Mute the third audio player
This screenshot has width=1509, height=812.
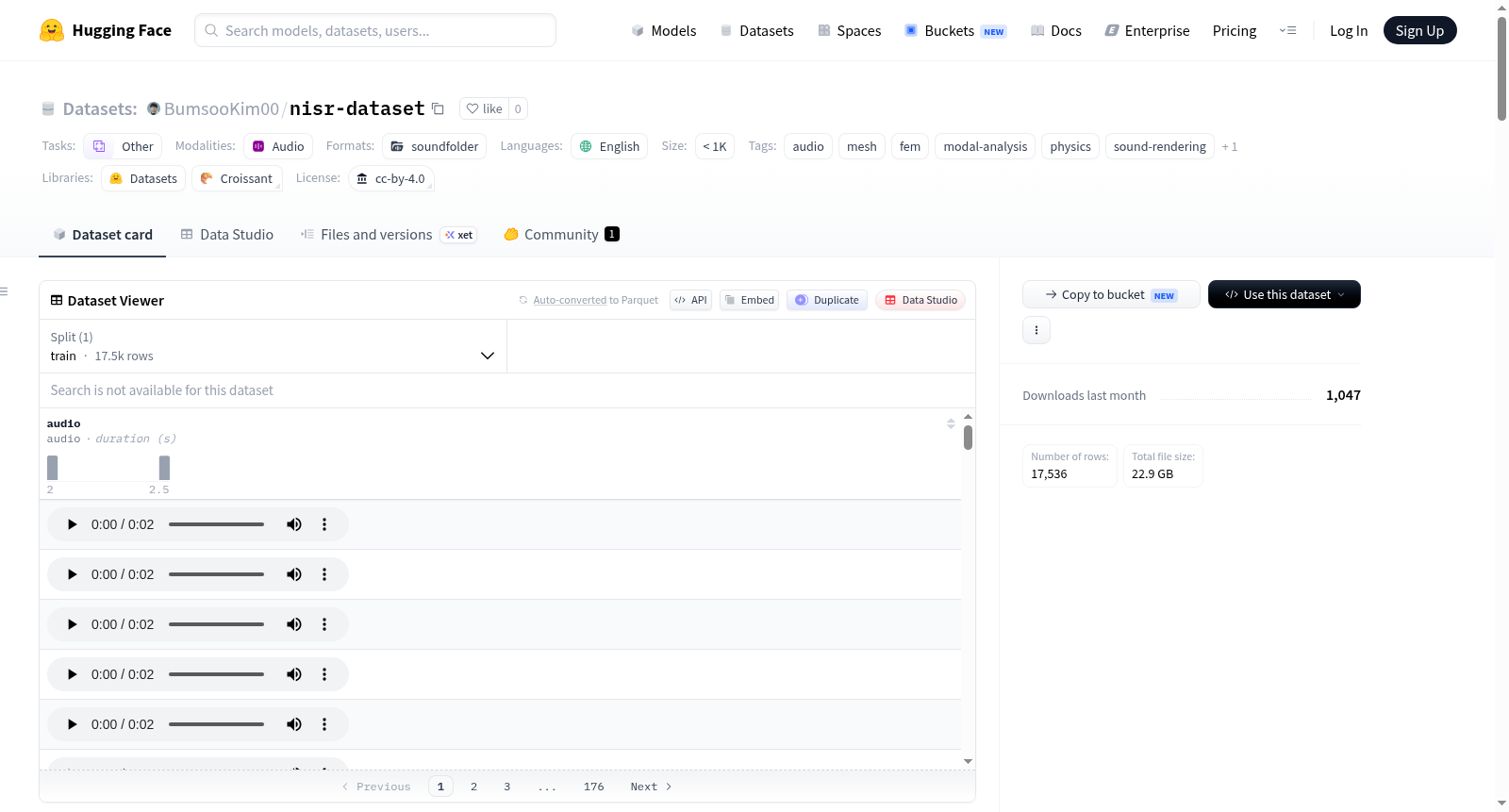point(294,624)
